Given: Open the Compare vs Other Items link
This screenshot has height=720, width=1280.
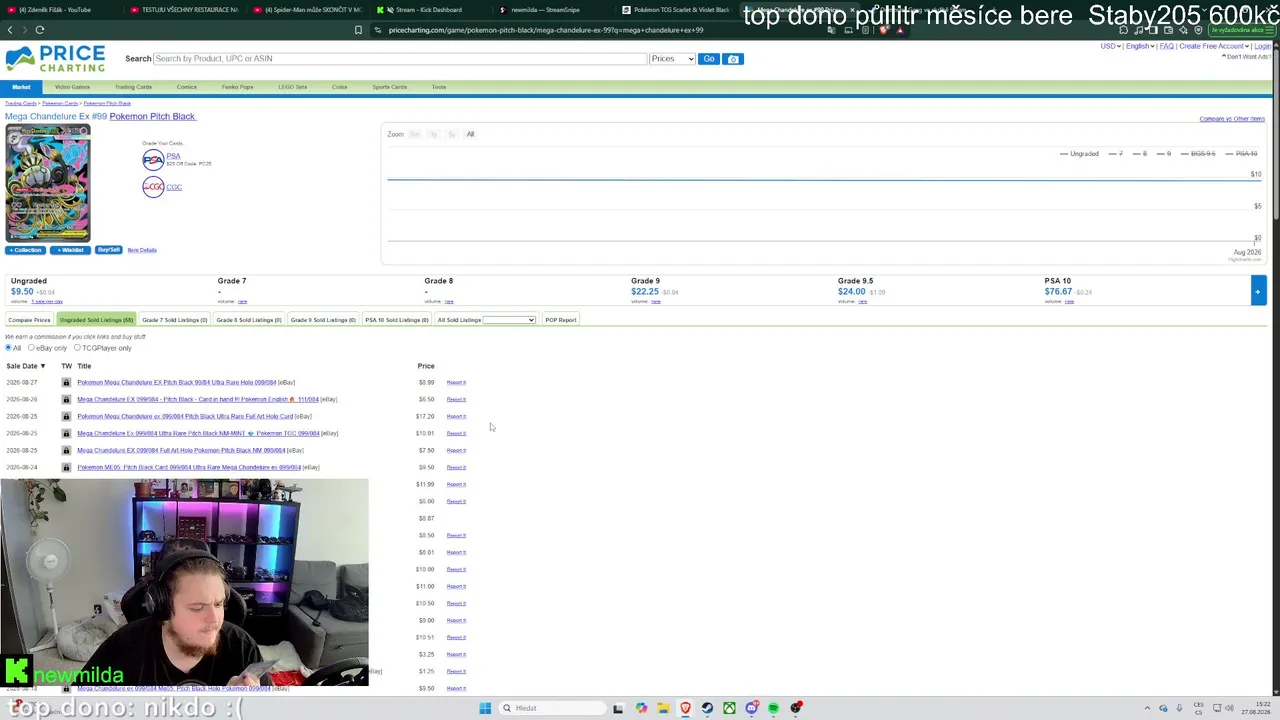Looking at the screenshot, I should 1232,119.
